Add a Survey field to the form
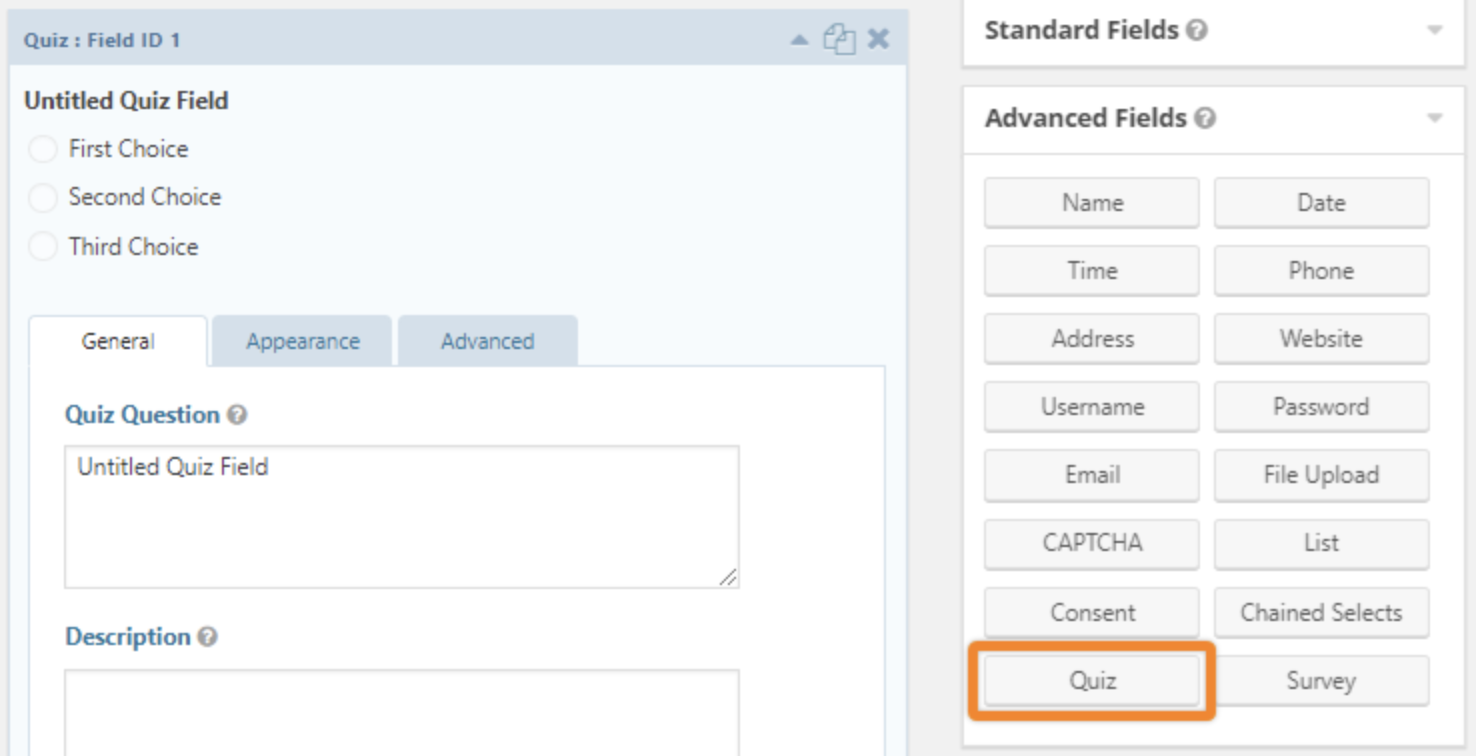This screenshot has height=756, width=1476. point(1321,680)
